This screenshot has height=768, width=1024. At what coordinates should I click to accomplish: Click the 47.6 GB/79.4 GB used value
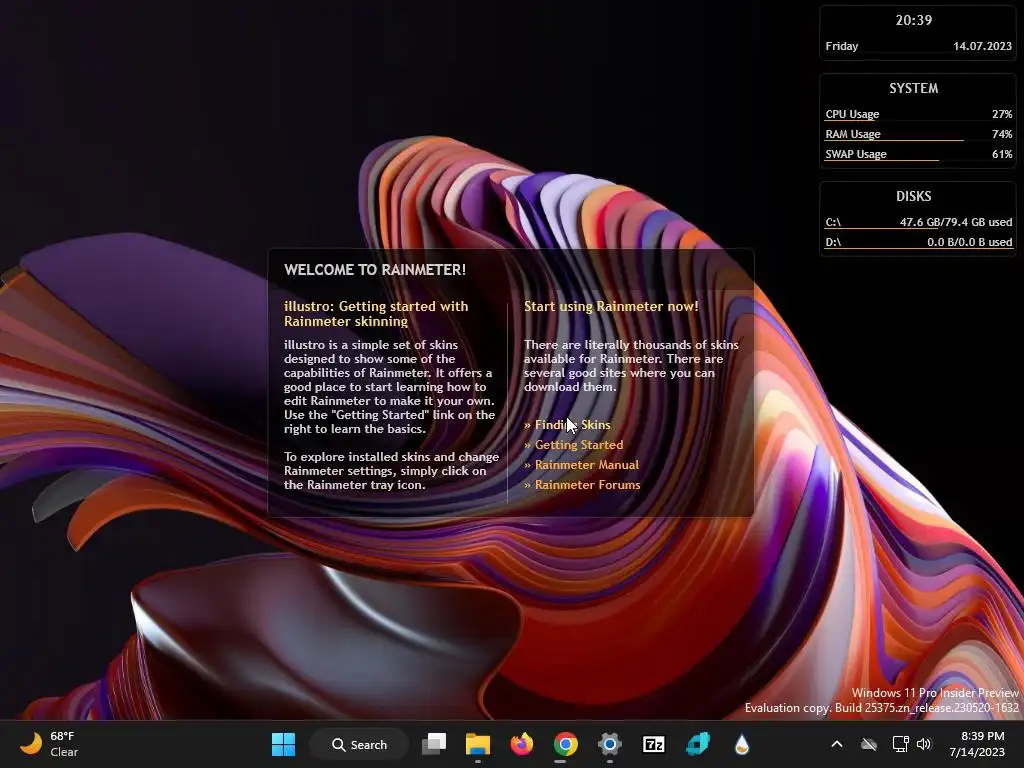point(955,222)
